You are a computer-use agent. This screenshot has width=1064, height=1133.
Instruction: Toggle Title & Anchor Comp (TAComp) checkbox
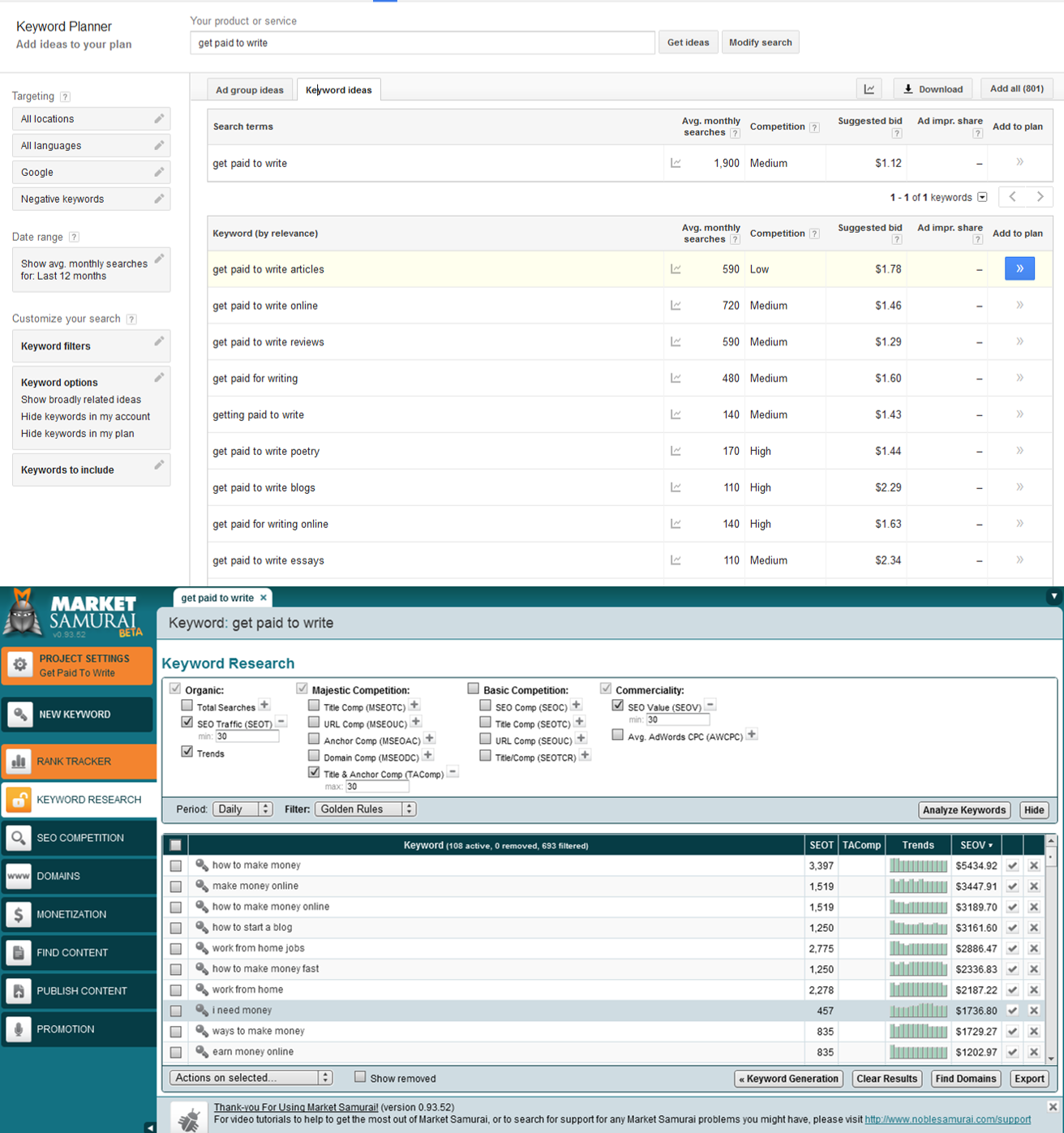[x=314, y=772]
